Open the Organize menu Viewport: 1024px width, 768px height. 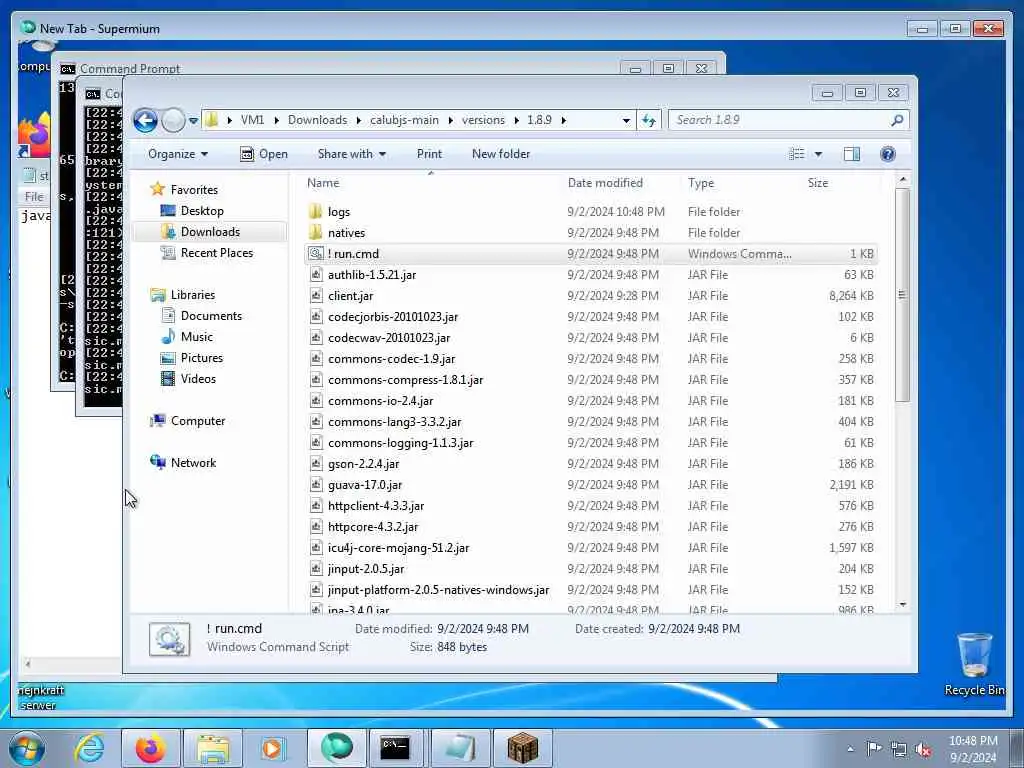178,154
